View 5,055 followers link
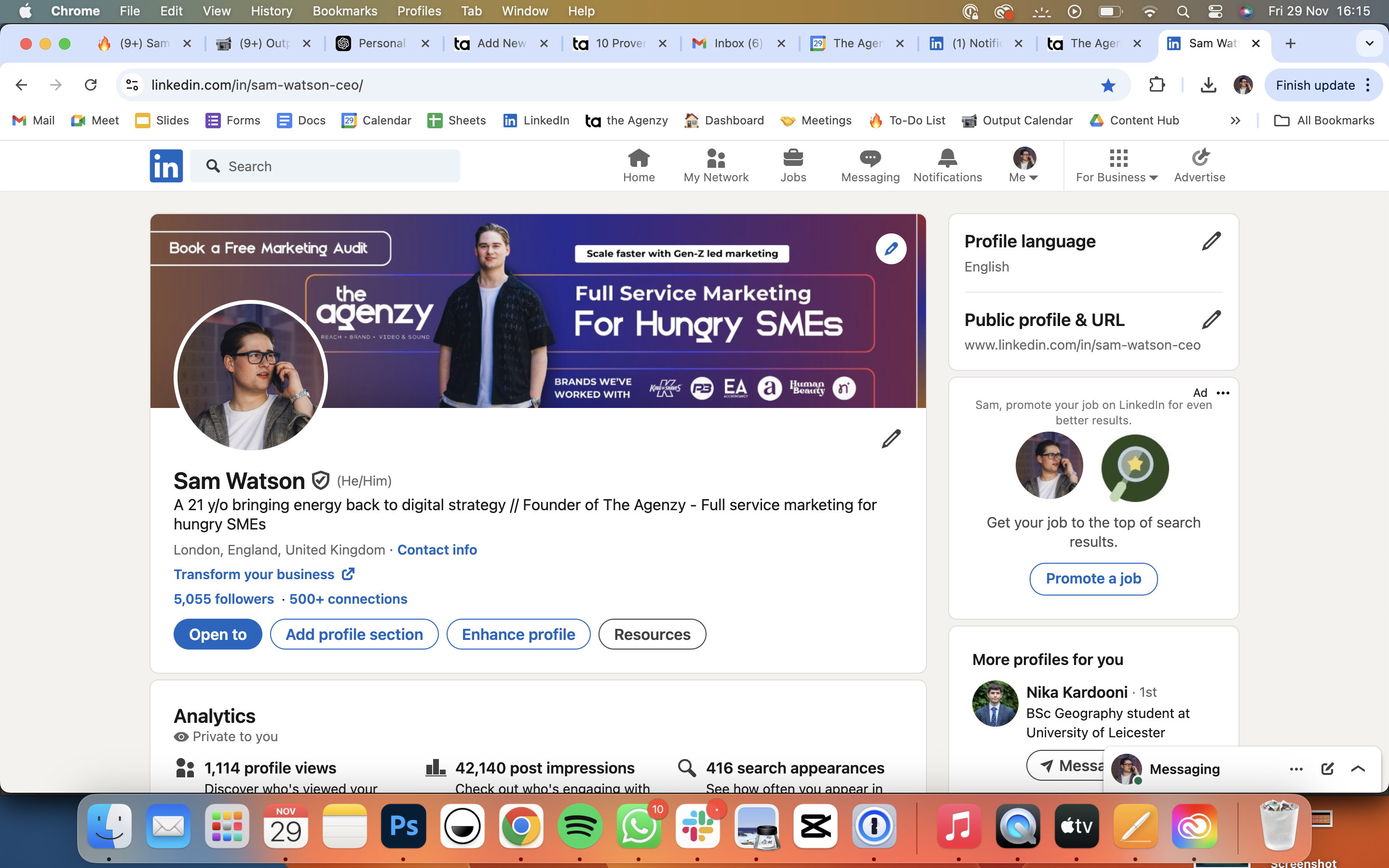The image size is (1389, 868). coord(224,599)
